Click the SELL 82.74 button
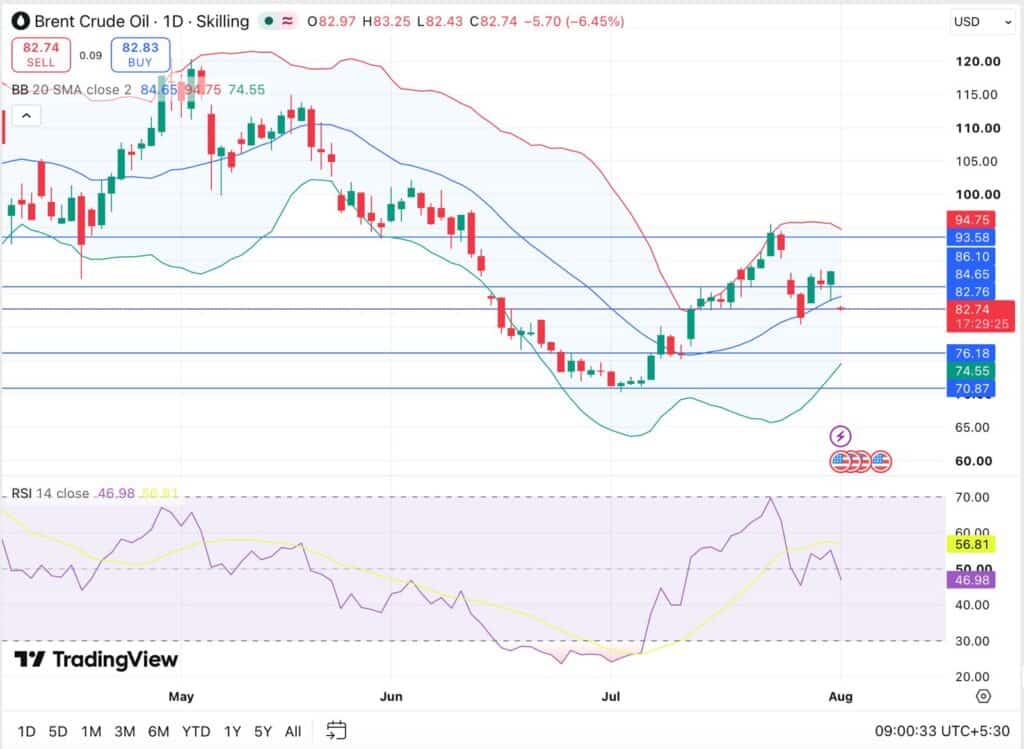Screen dimensions: 1024x749 [40, 55]
